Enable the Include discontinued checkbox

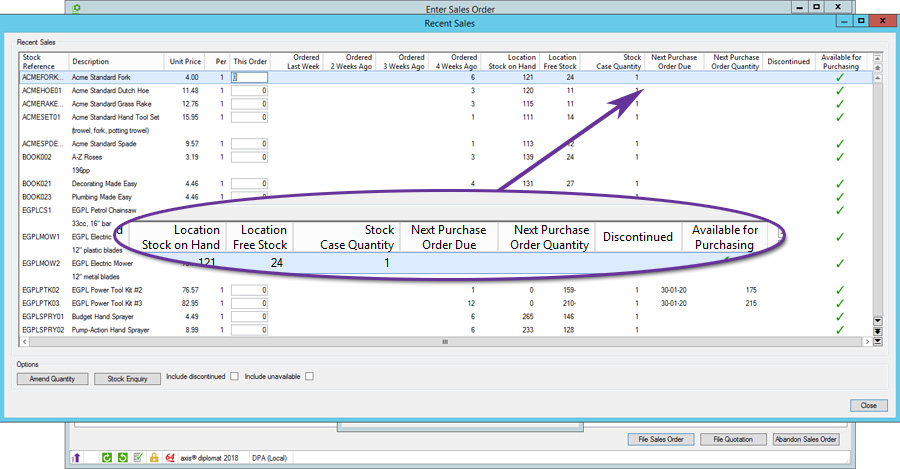pyautogui.click(x=234, y=377)
